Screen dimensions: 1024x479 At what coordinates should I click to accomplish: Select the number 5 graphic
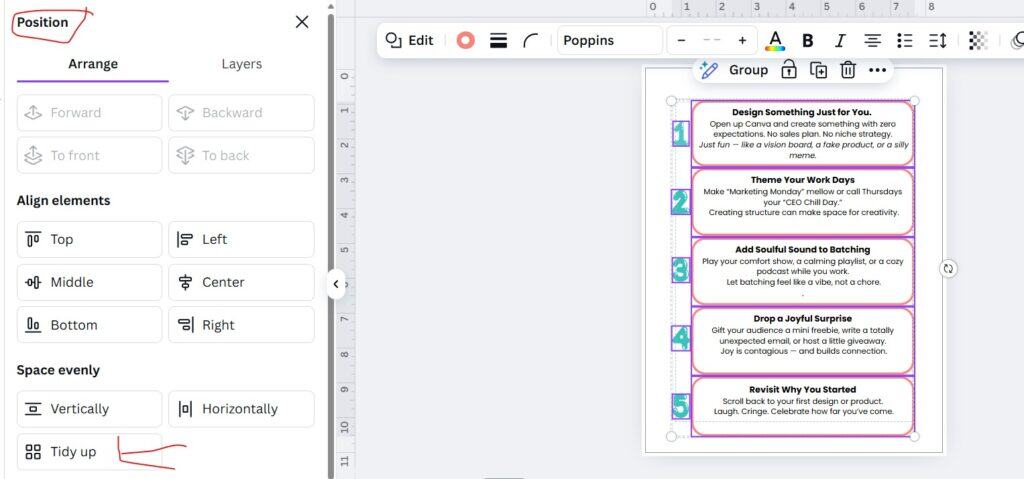(680, 406)
